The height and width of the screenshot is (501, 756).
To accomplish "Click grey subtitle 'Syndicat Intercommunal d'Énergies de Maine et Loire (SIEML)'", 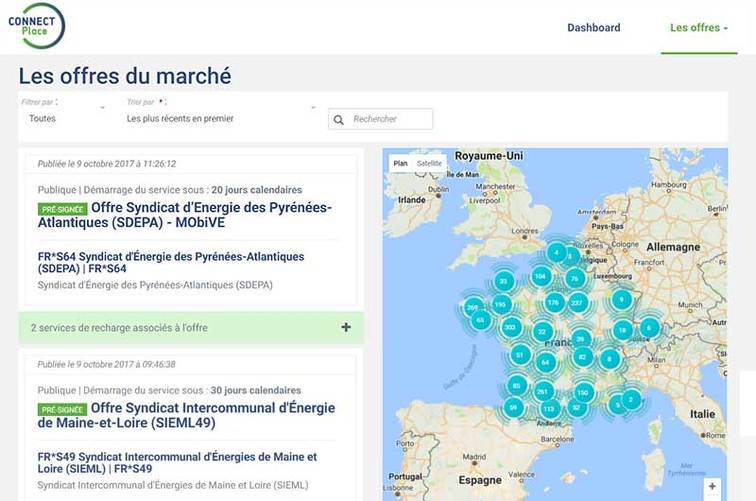I will click(x=173, y=486).
